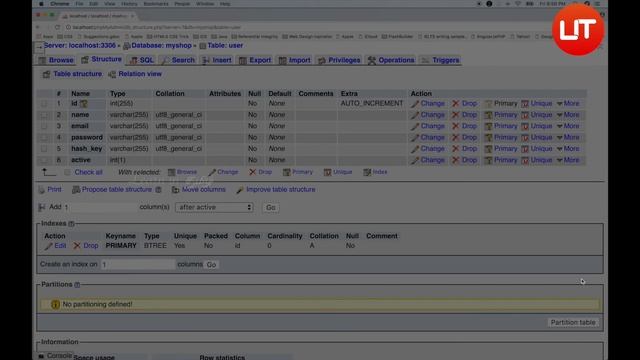This screenshot has height=360, width=640.
Task: Click the Change pencil icon for active row
Action: tap(415, 160)
